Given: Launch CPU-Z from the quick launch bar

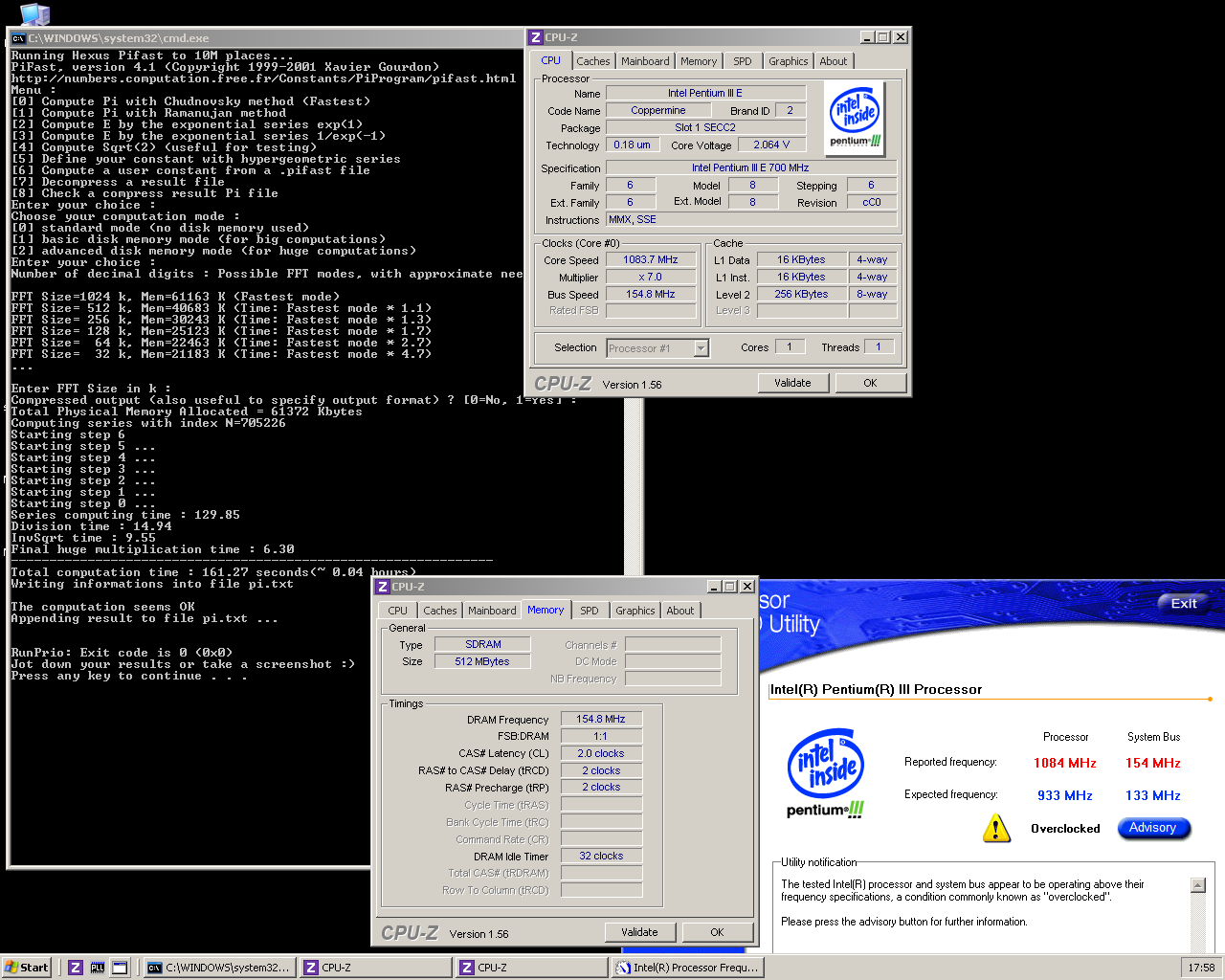Looking at the screenshot, I should (76, 968).
